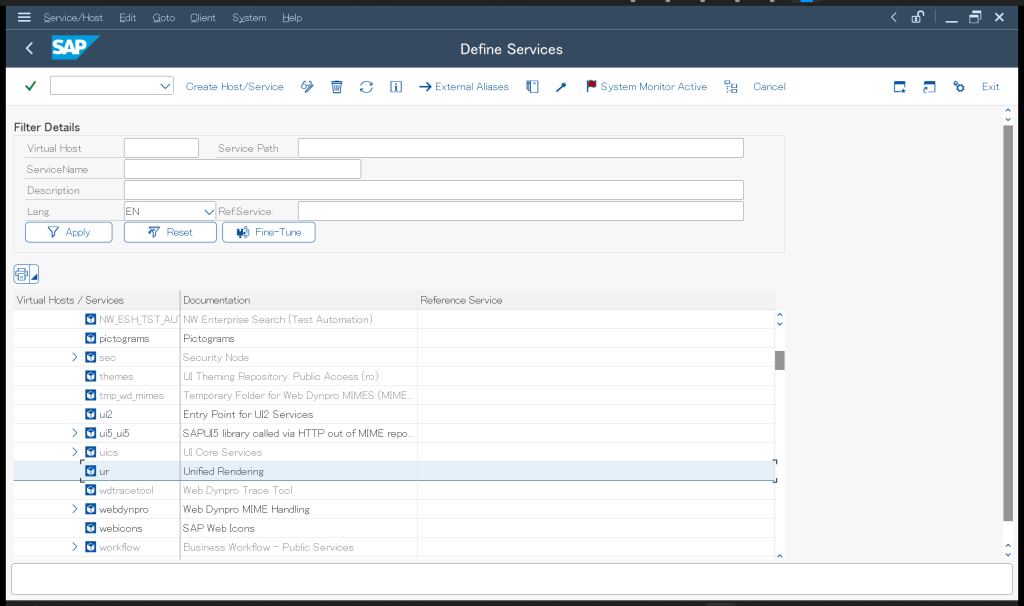This screenshot has width=1024, height=606.
Task: Click the hierarchy tree icon before Cancel
Action: coord(731,87)
